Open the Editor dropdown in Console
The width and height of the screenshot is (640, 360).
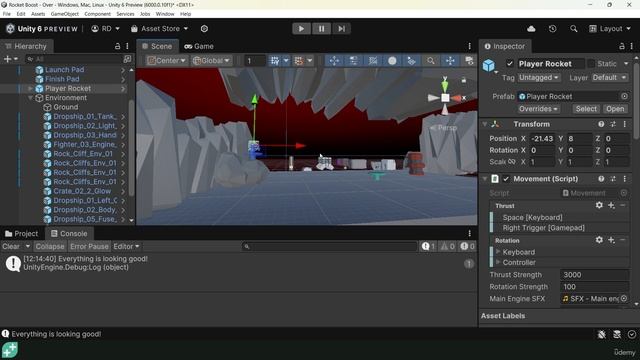[x=126, y=246]
